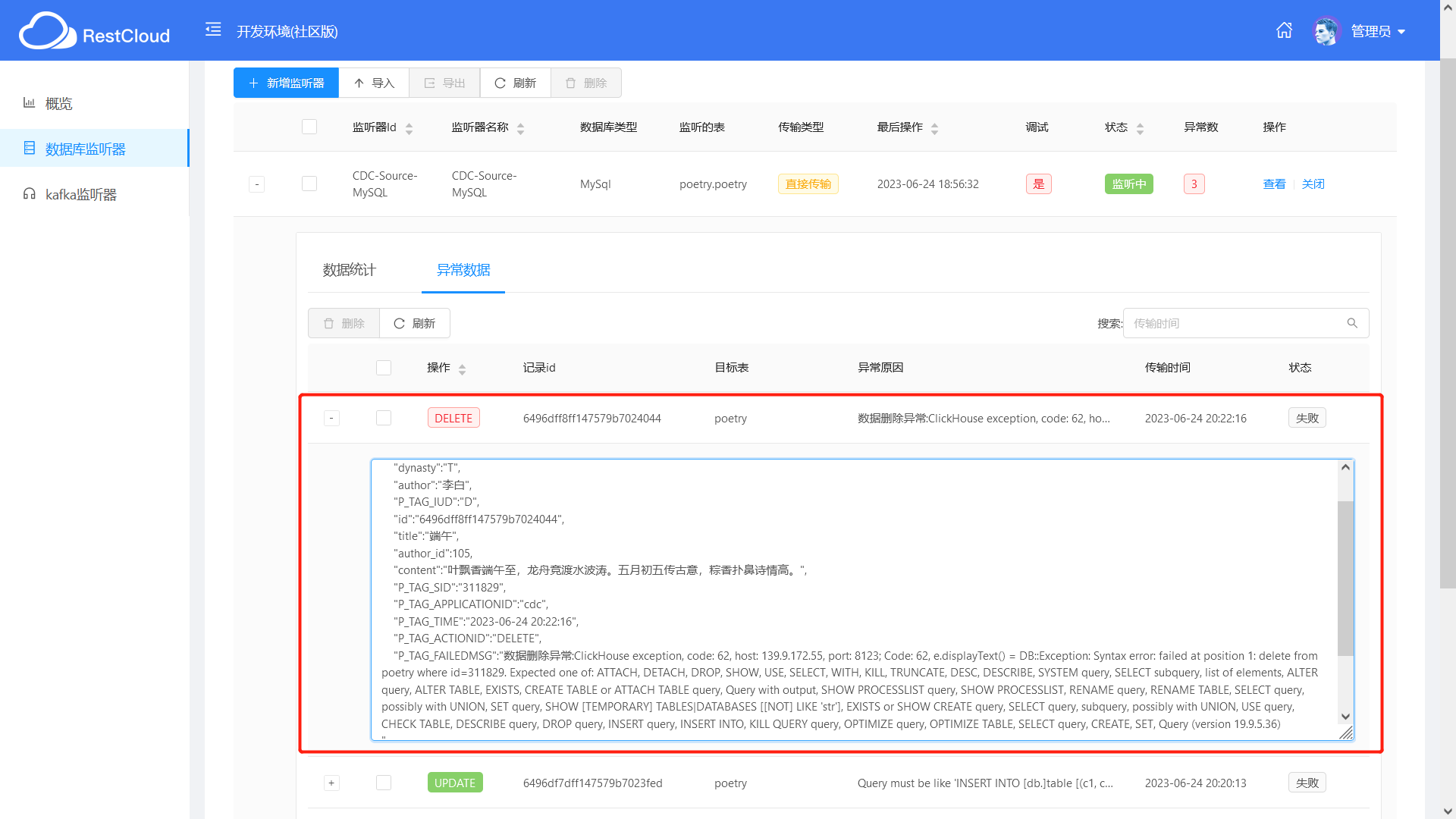This screenshot has height=819, width=1456.
Task: Switch to the 数据统计 tab
Action: coord(349,270)
